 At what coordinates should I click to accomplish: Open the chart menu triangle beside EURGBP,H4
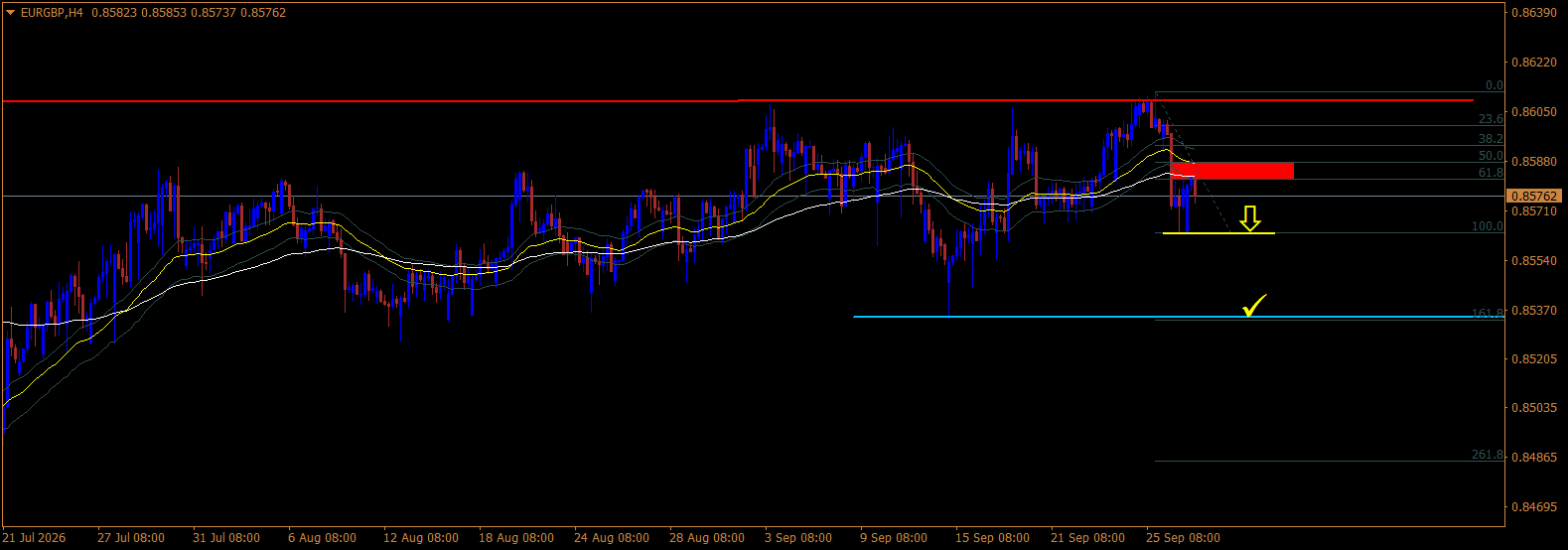(x=11, y=13)
